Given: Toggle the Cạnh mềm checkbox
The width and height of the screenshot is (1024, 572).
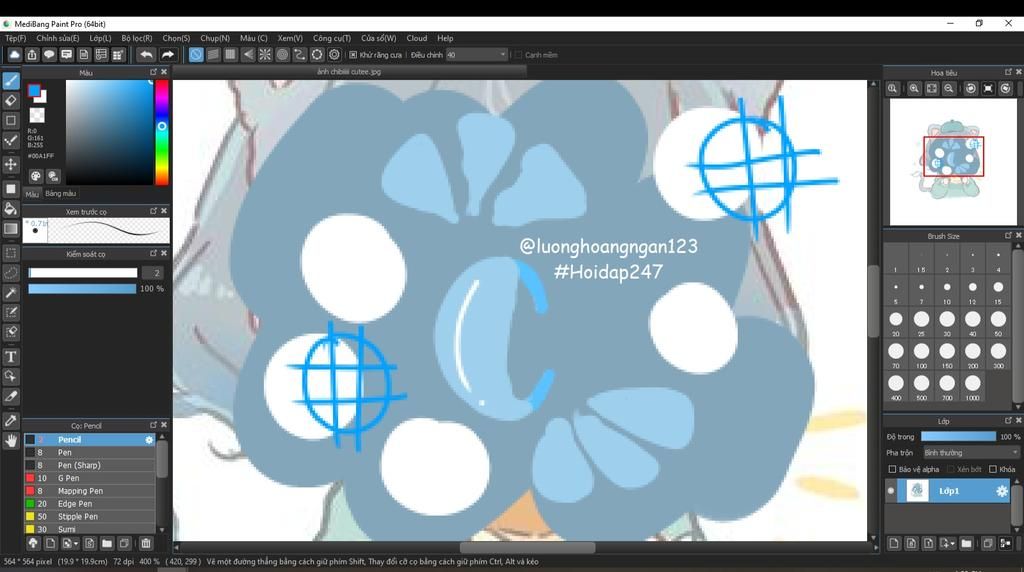Looking at the screenshot, I should point(519,55).
